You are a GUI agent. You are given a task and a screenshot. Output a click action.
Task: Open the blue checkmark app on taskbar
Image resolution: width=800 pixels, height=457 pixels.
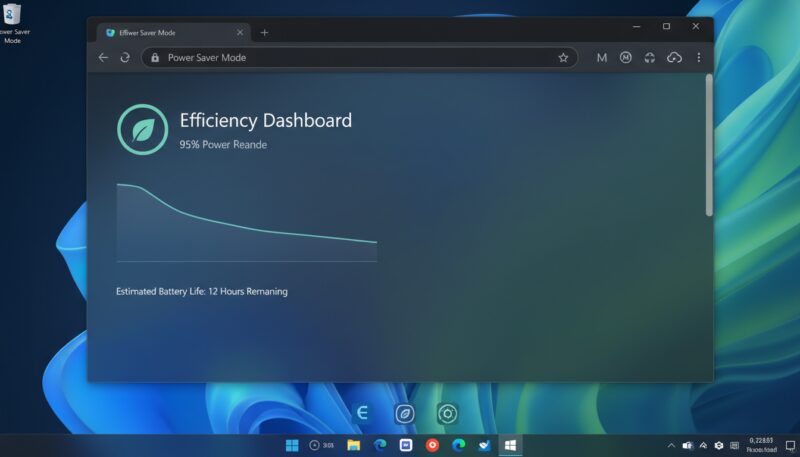(x=484, y=446)
